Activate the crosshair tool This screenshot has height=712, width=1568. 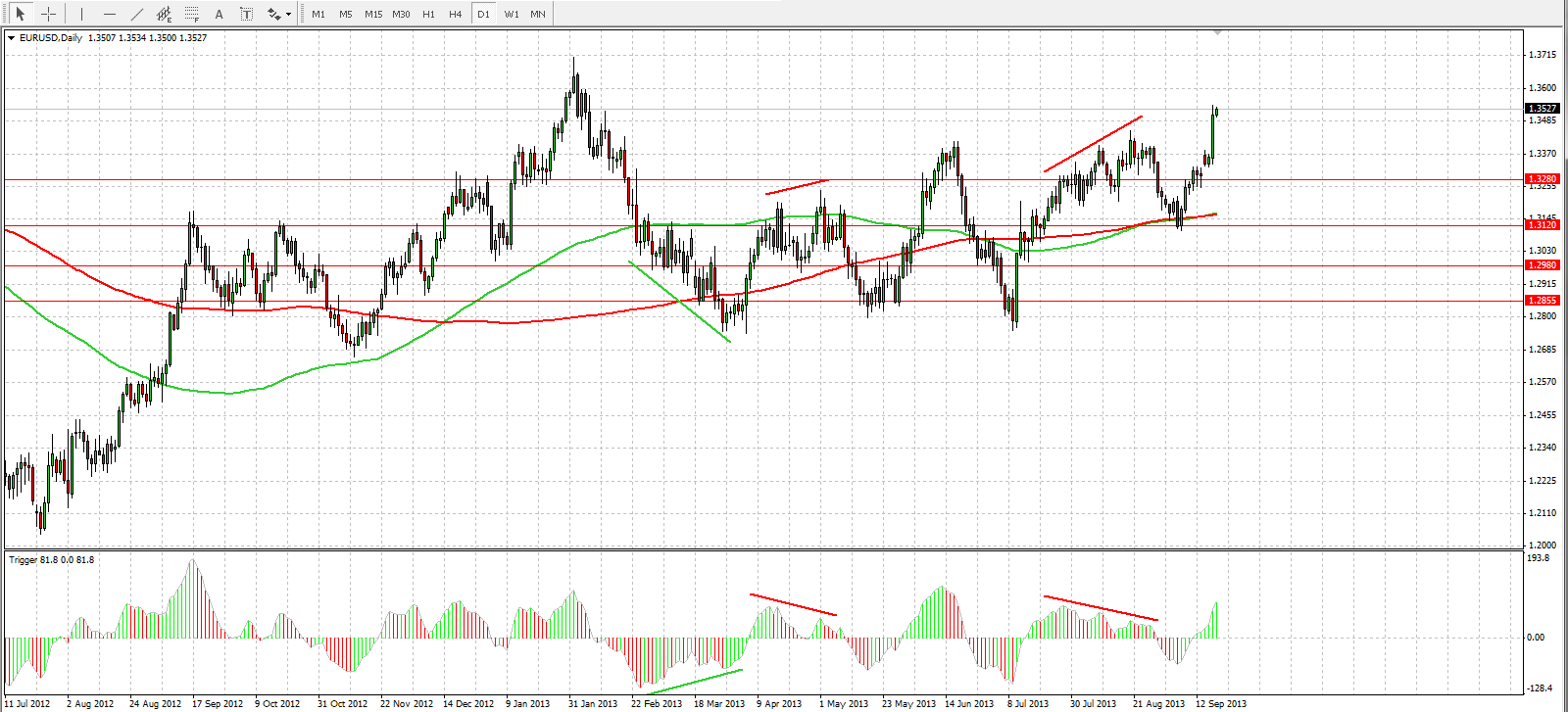48,14
